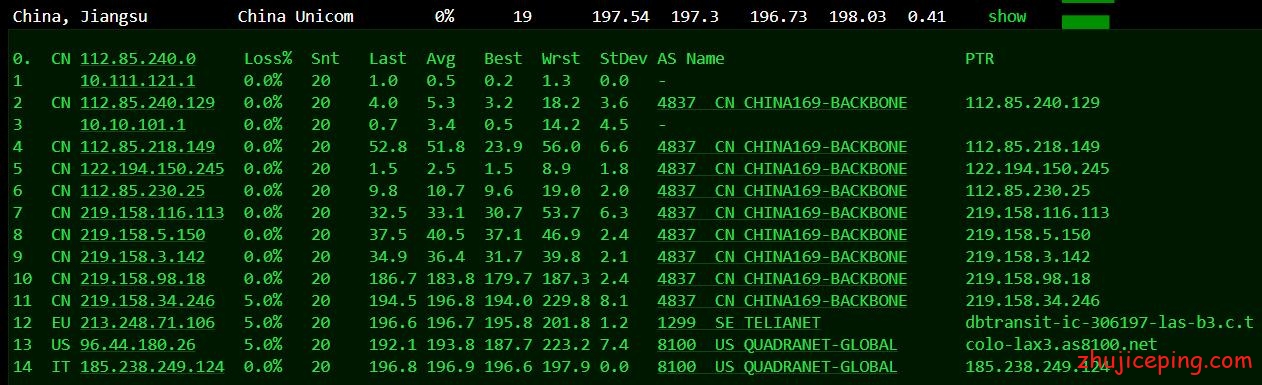Select summary StDev value 0.41

927,16
